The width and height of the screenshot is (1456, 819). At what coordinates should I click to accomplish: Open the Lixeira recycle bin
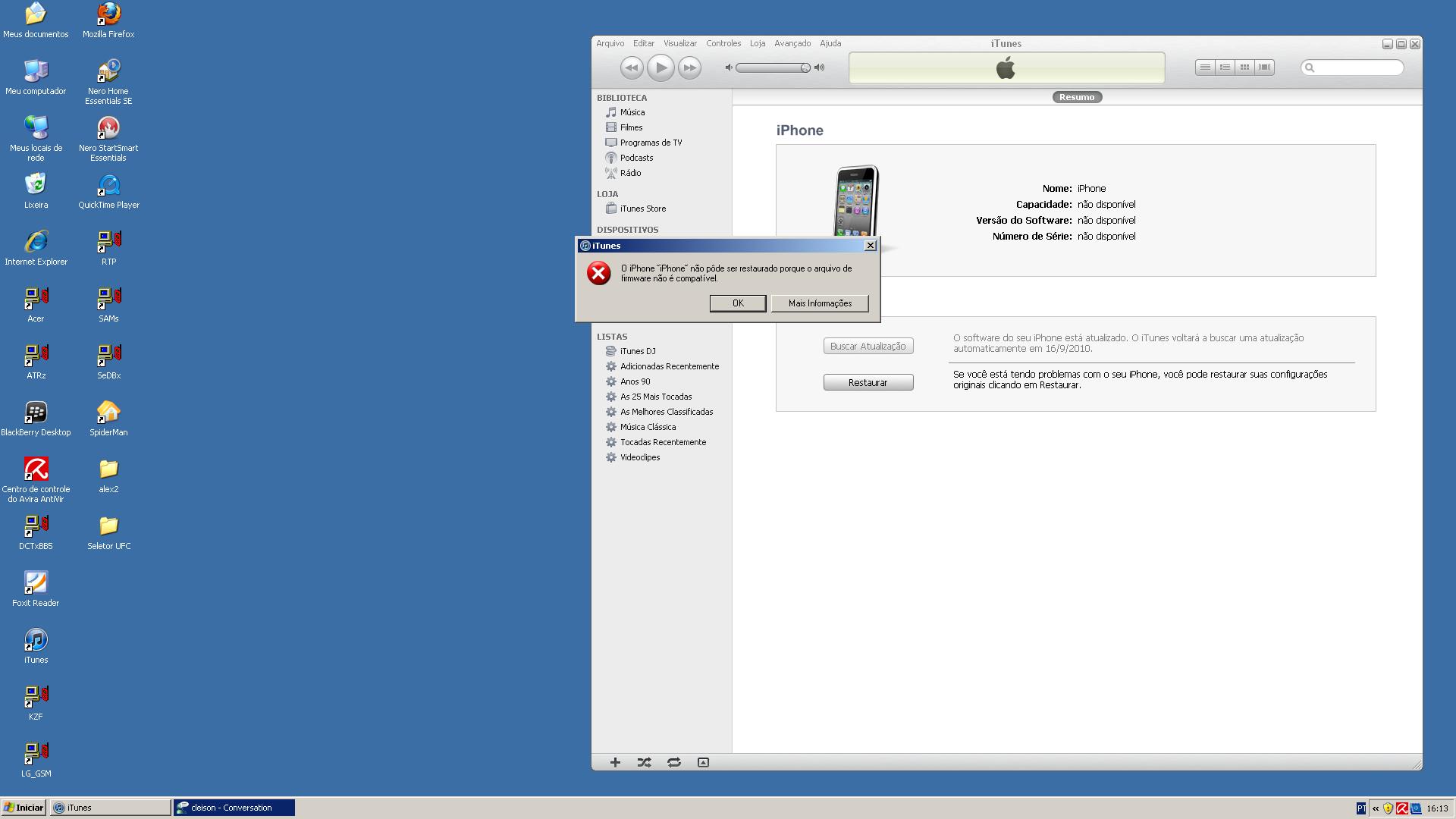click(x=36, y=191)
